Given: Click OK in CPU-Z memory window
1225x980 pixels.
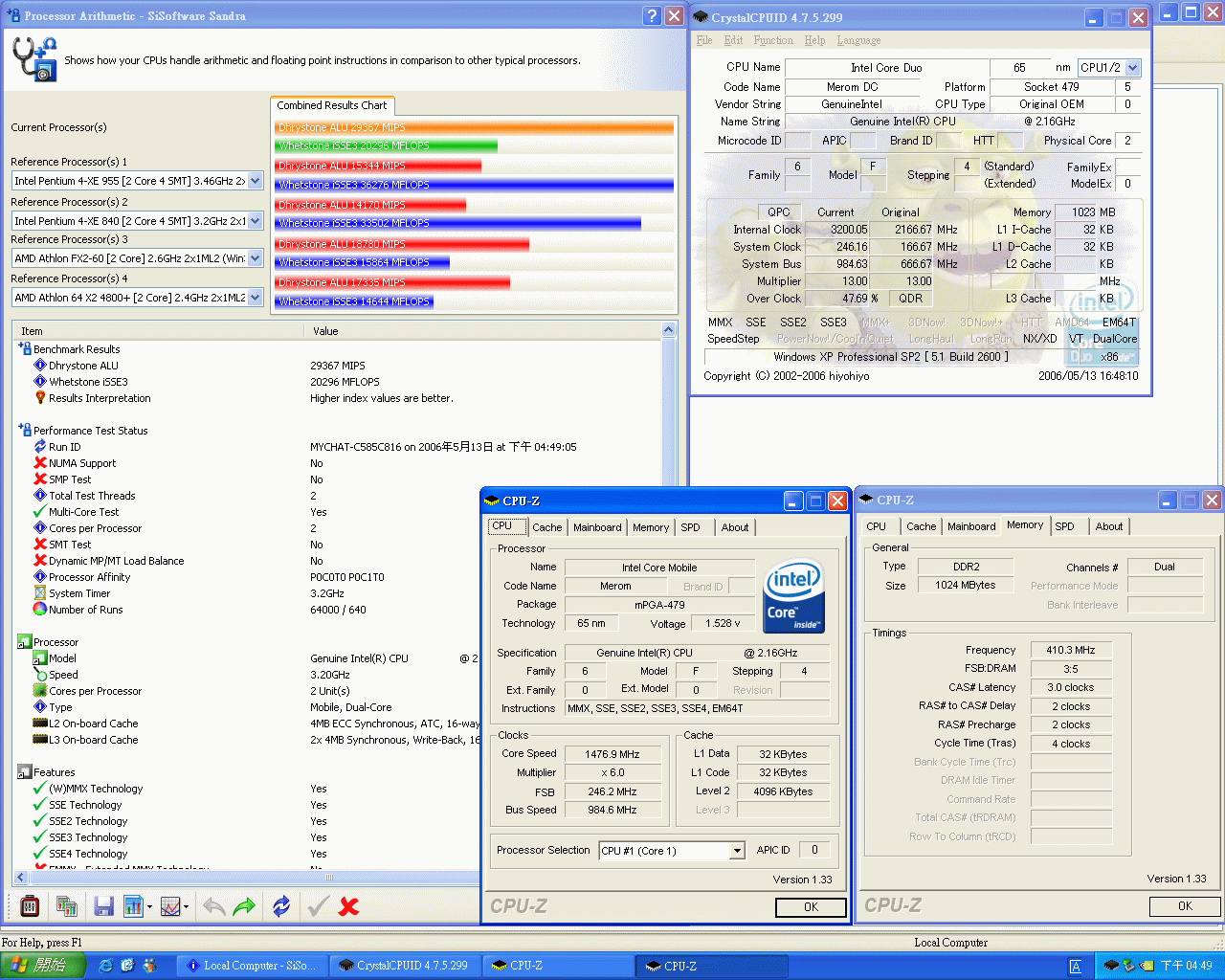Looking at the screenshot, I should 1185,906.
